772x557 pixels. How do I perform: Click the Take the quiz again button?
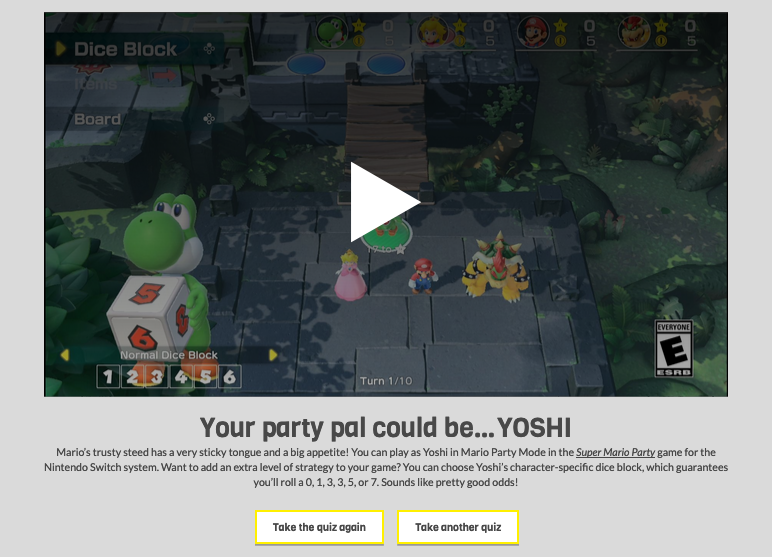click(x=319, y=527)
